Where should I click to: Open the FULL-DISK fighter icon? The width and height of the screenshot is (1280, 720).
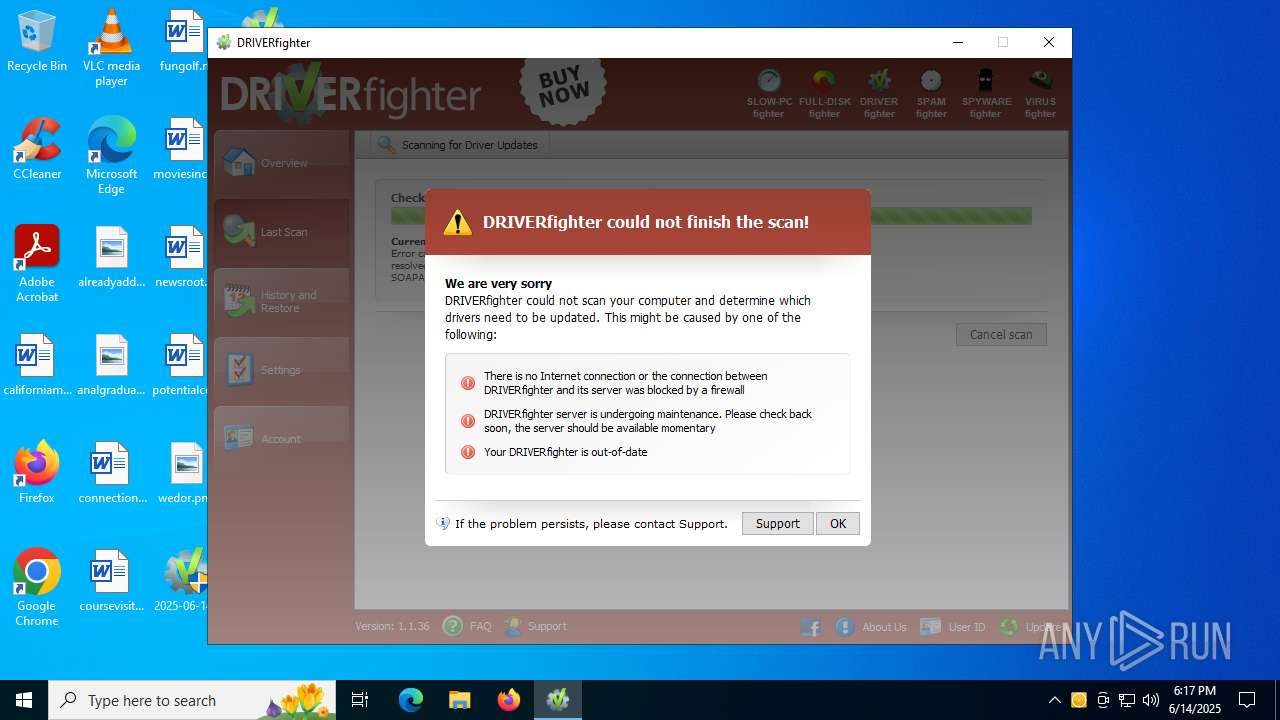point(824,94)
